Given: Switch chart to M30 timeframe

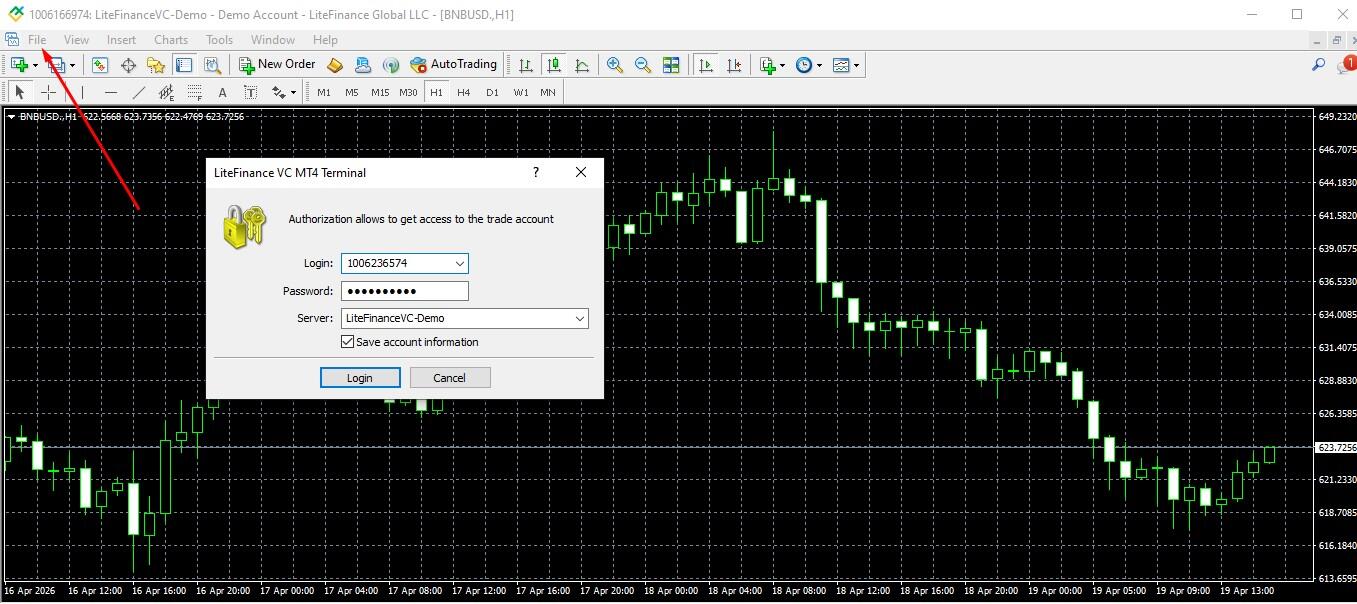Looking at the screenshot, I should (x=408, y=92).
